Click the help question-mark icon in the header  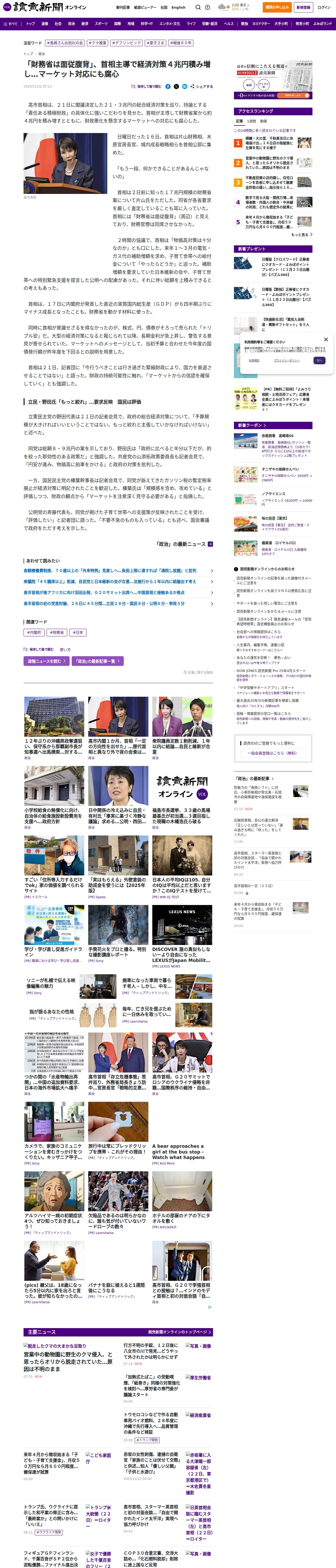tap(207, 7)
